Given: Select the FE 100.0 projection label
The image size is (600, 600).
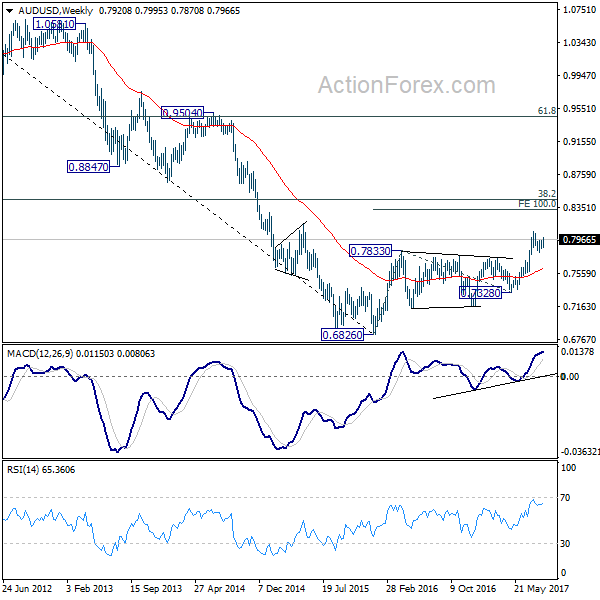Looking at the screenshot, I should coord(537,204).
